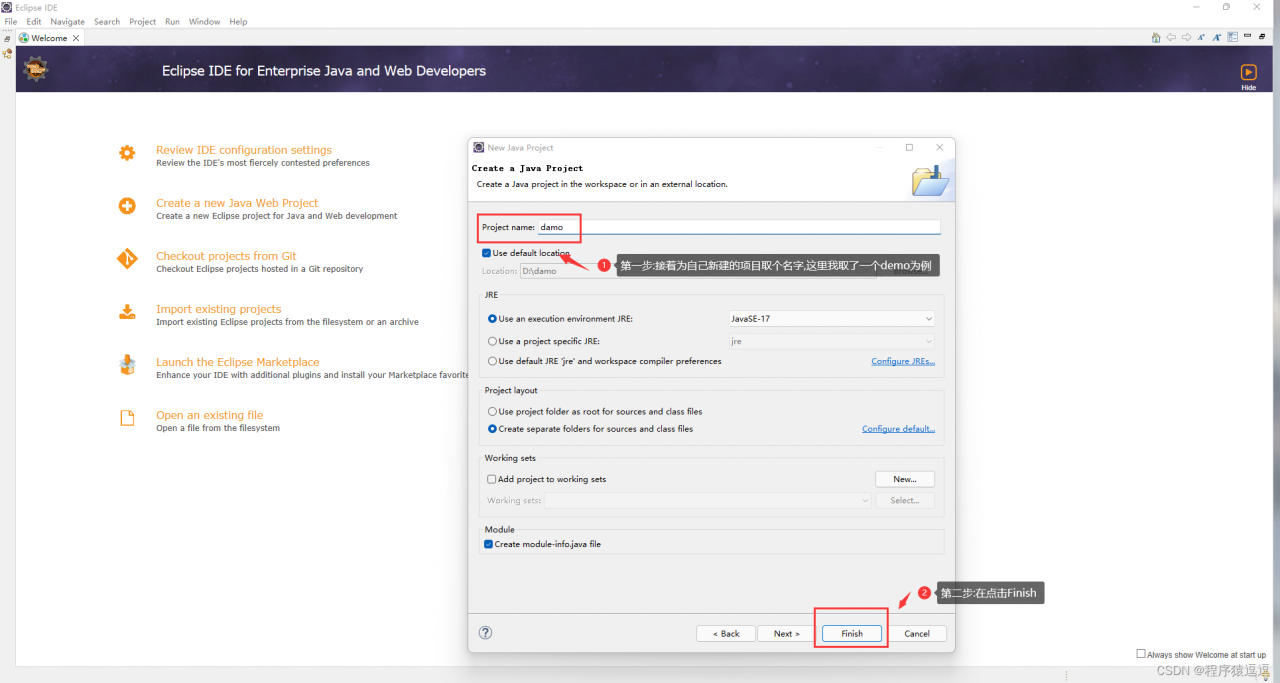Viewport: 1280px width, 683px height.
Task: Maximize the New Java Project dialog
Action: pyautogui.click(x=909, y=147)
